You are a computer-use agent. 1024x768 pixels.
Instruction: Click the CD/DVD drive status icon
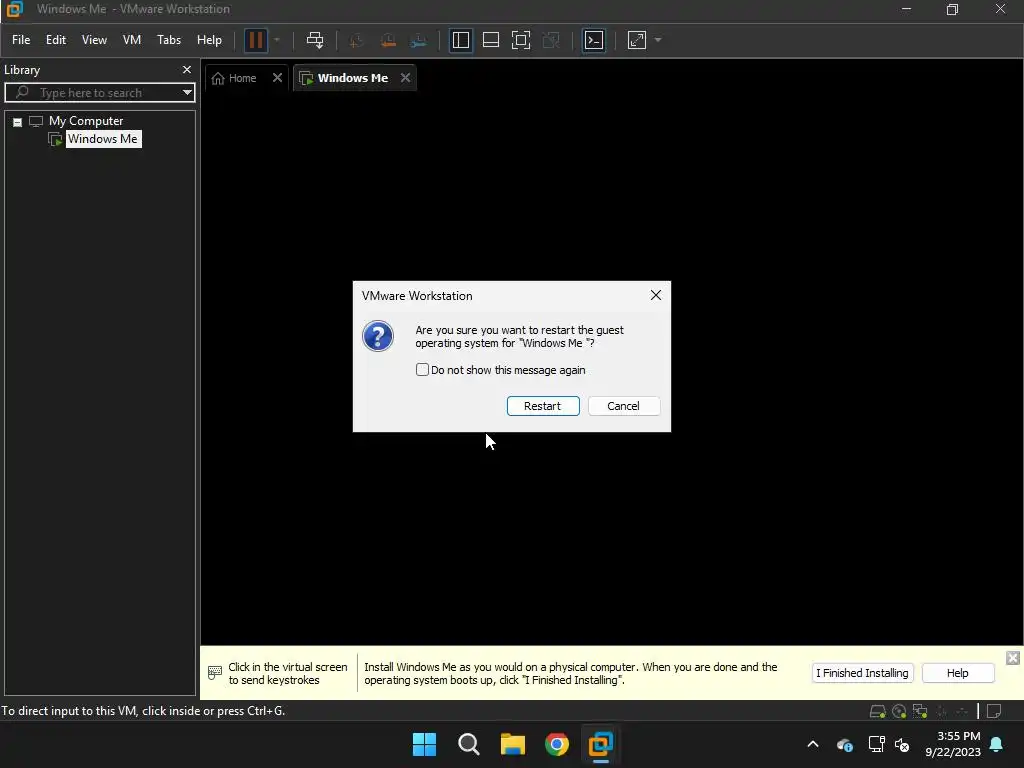(x=899, y=711)
